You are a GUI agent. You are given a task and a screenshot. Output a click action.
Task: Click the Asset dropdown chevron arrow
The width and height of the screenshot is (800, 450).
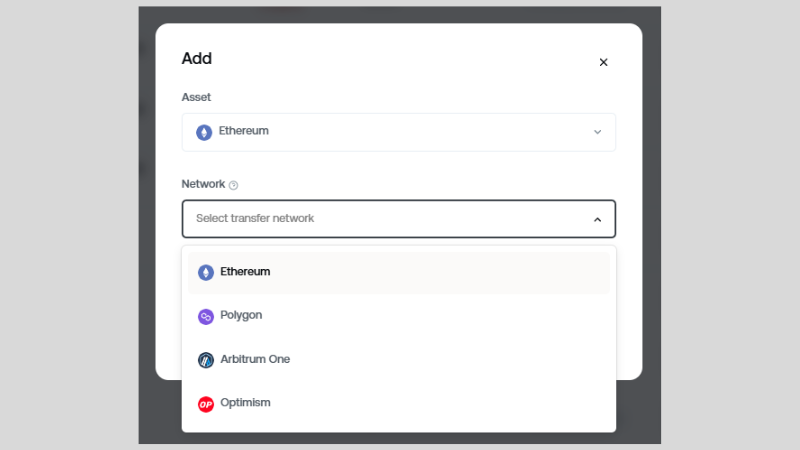597,132
